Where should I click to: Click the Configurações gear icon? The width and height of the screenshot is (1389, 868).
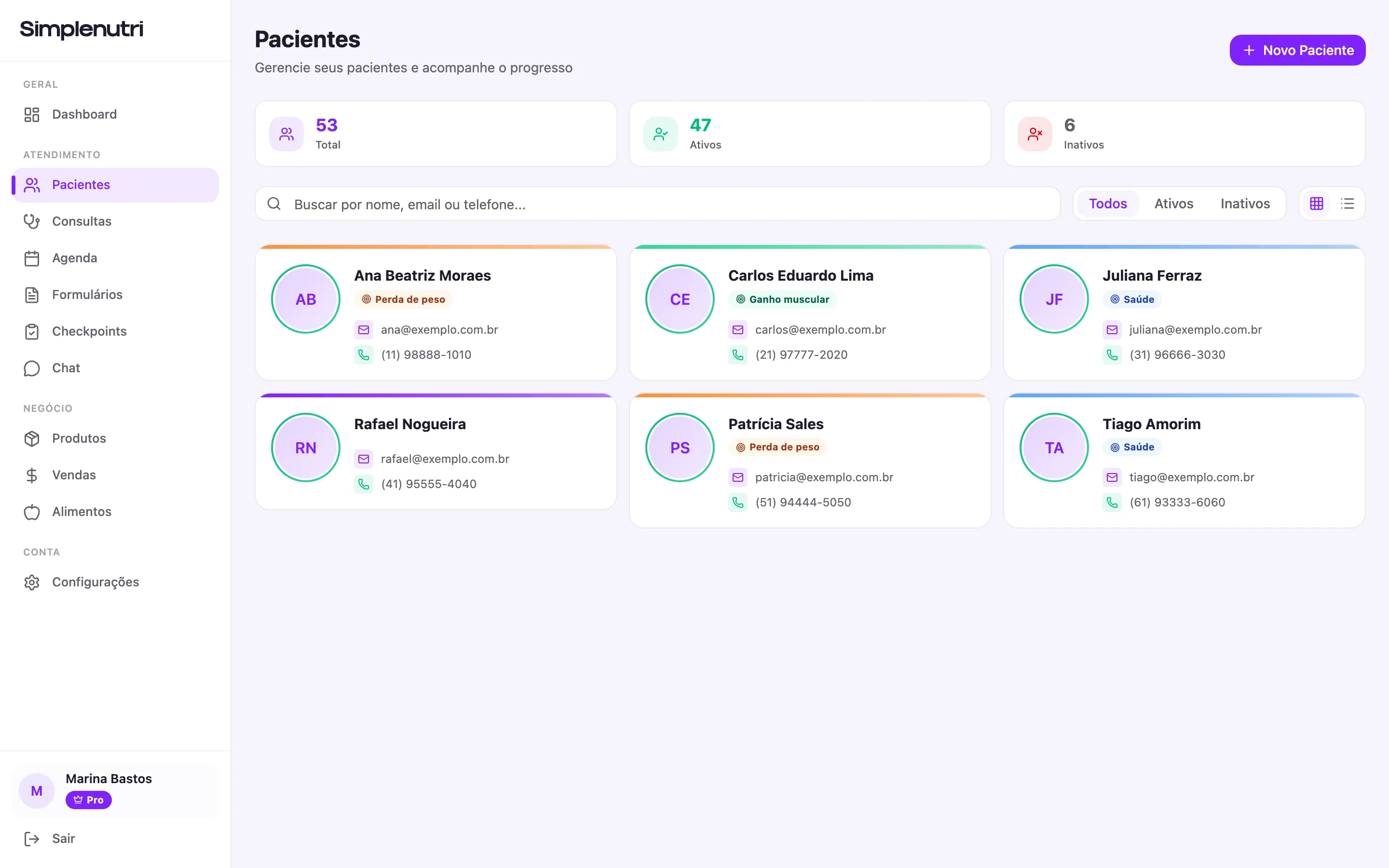(31, 582)
